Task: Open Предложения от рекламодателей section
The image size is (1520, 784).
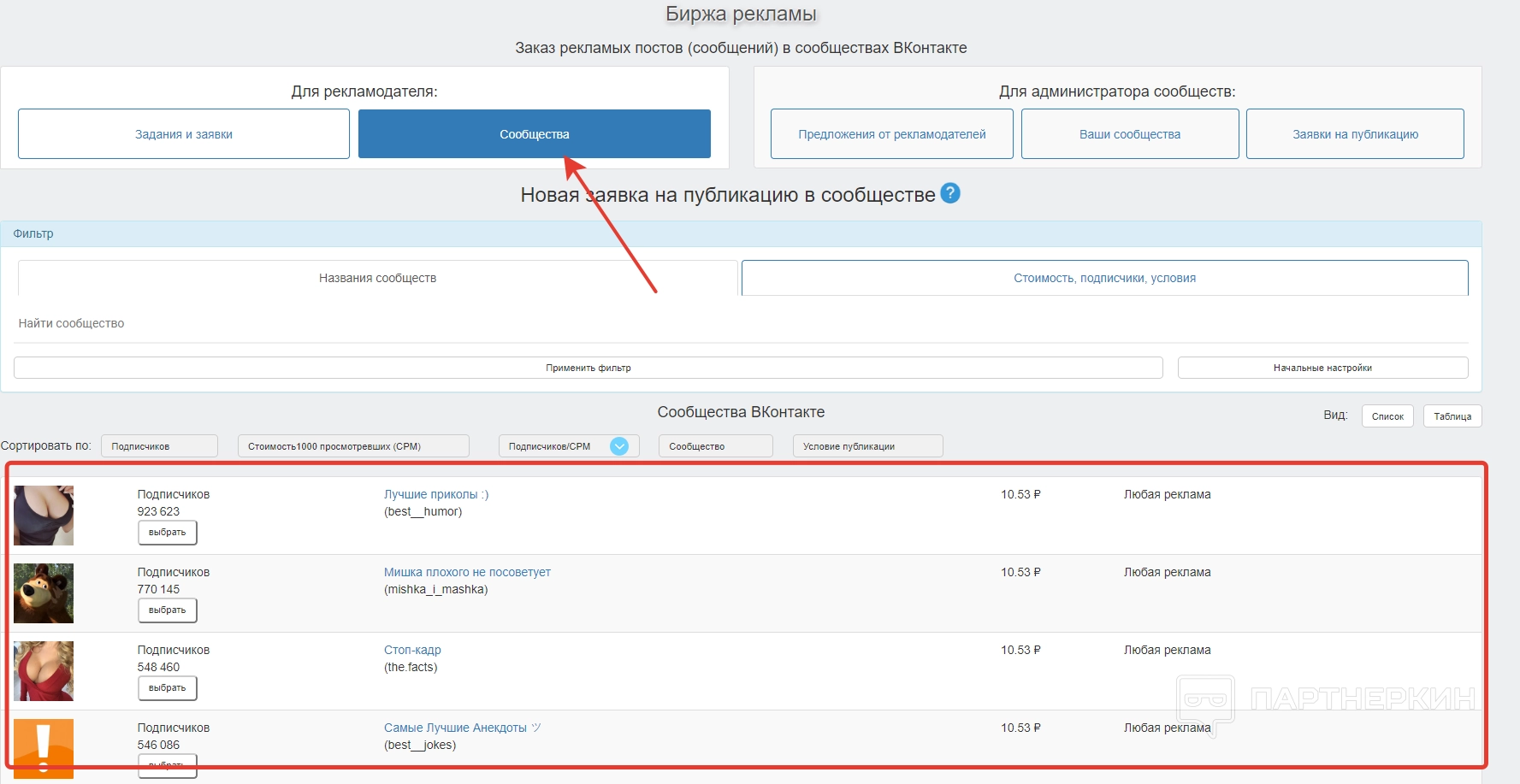Action: click(x=891, y=134)
